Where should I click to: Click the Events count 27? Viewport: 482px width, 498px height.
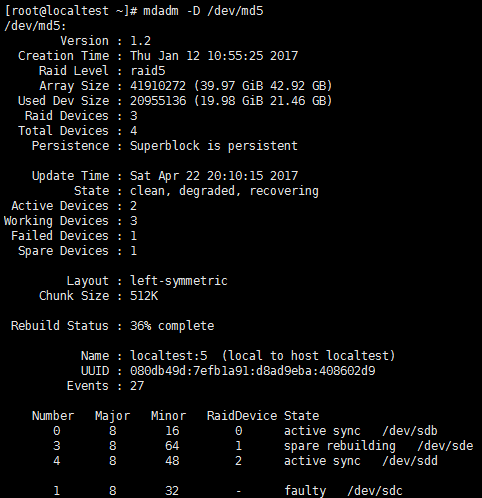coord(137,386)
